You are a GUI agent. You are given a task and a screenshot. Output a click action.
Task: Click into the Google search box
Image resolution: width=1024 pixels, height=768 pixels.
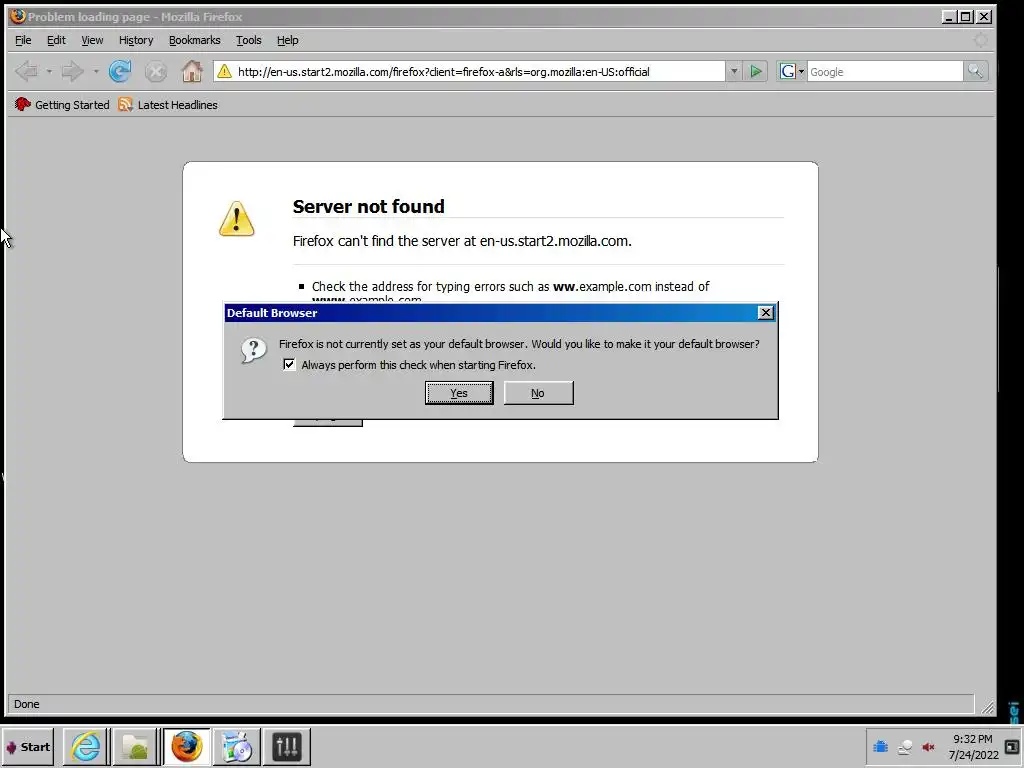[x=884, y=72]
